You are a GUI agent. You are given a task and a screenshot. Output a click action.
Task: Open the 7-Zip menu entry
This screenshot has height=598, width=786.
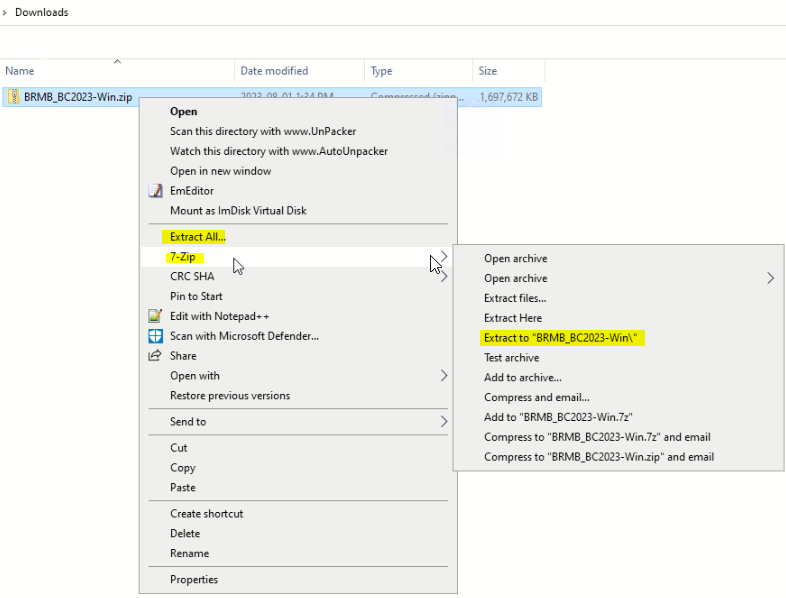point(182,257)
